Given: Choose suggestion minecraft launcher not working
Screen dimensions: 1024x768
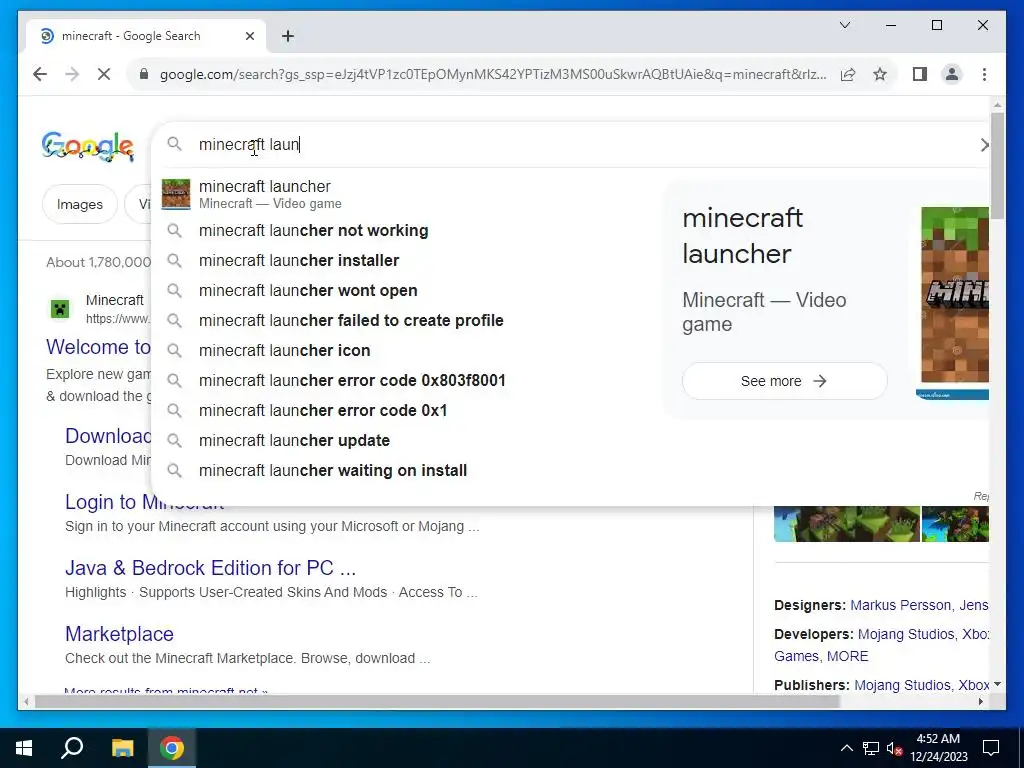Looking at the screenshot, I should pos(407,231).
